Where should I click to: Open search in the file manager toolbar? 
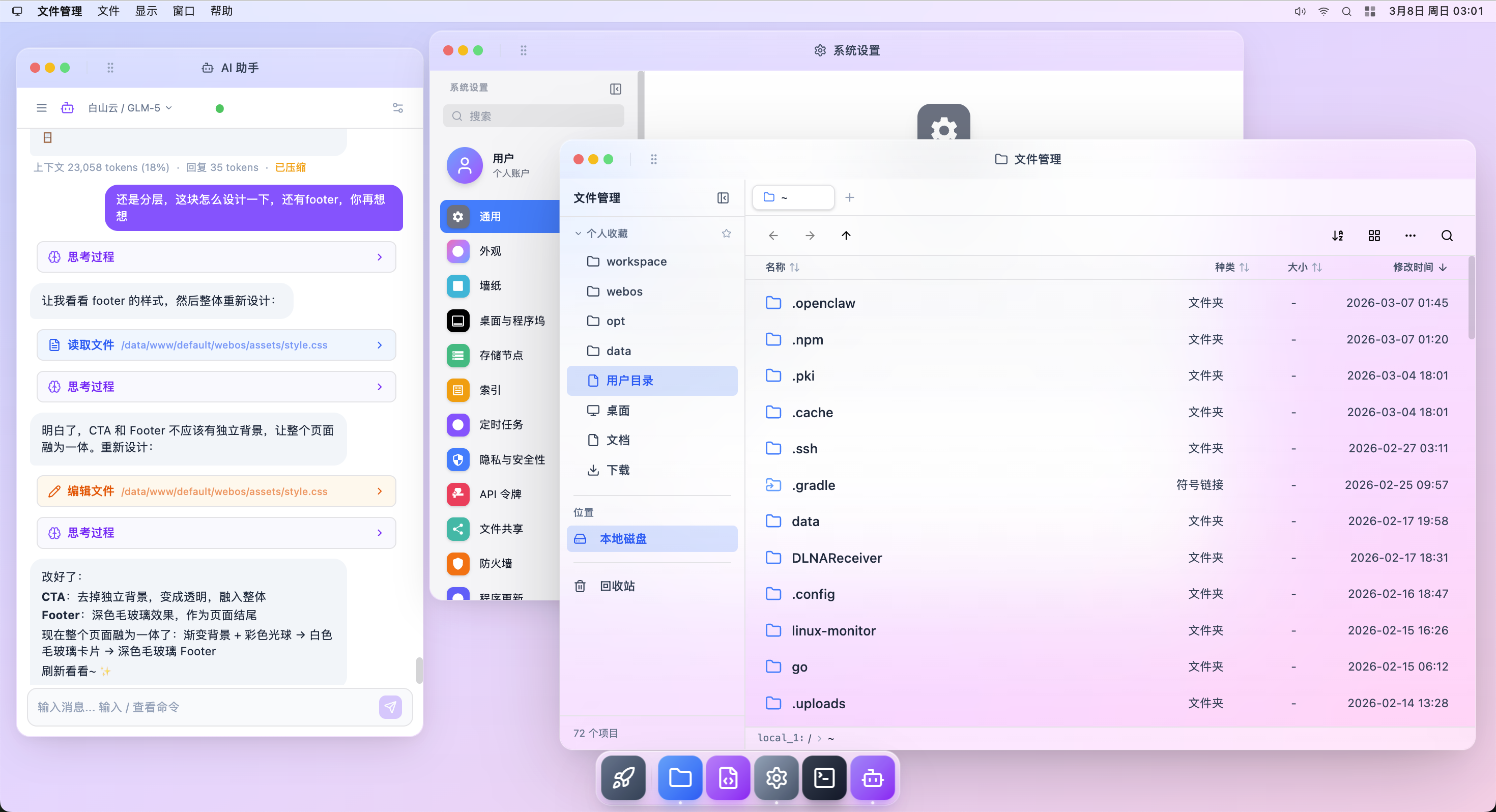pyautogui.click(x=1447, y=235)
